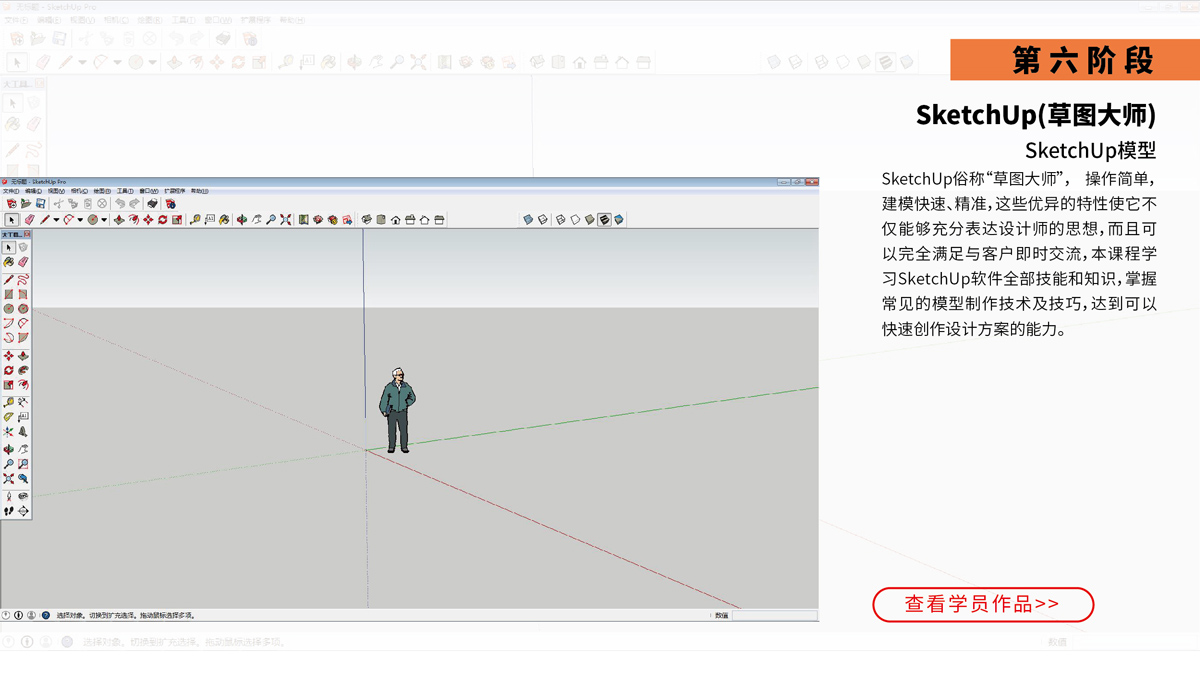Choose Rectangle tool in large tool set
1200x678 pixels.
(9, 294)
